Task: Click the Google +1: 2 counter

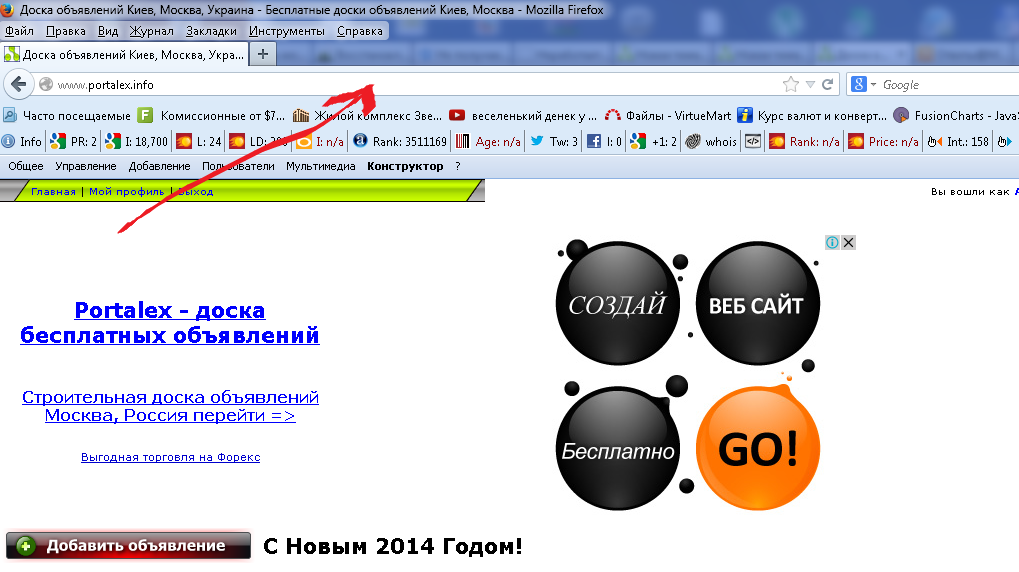Action: 653,141
